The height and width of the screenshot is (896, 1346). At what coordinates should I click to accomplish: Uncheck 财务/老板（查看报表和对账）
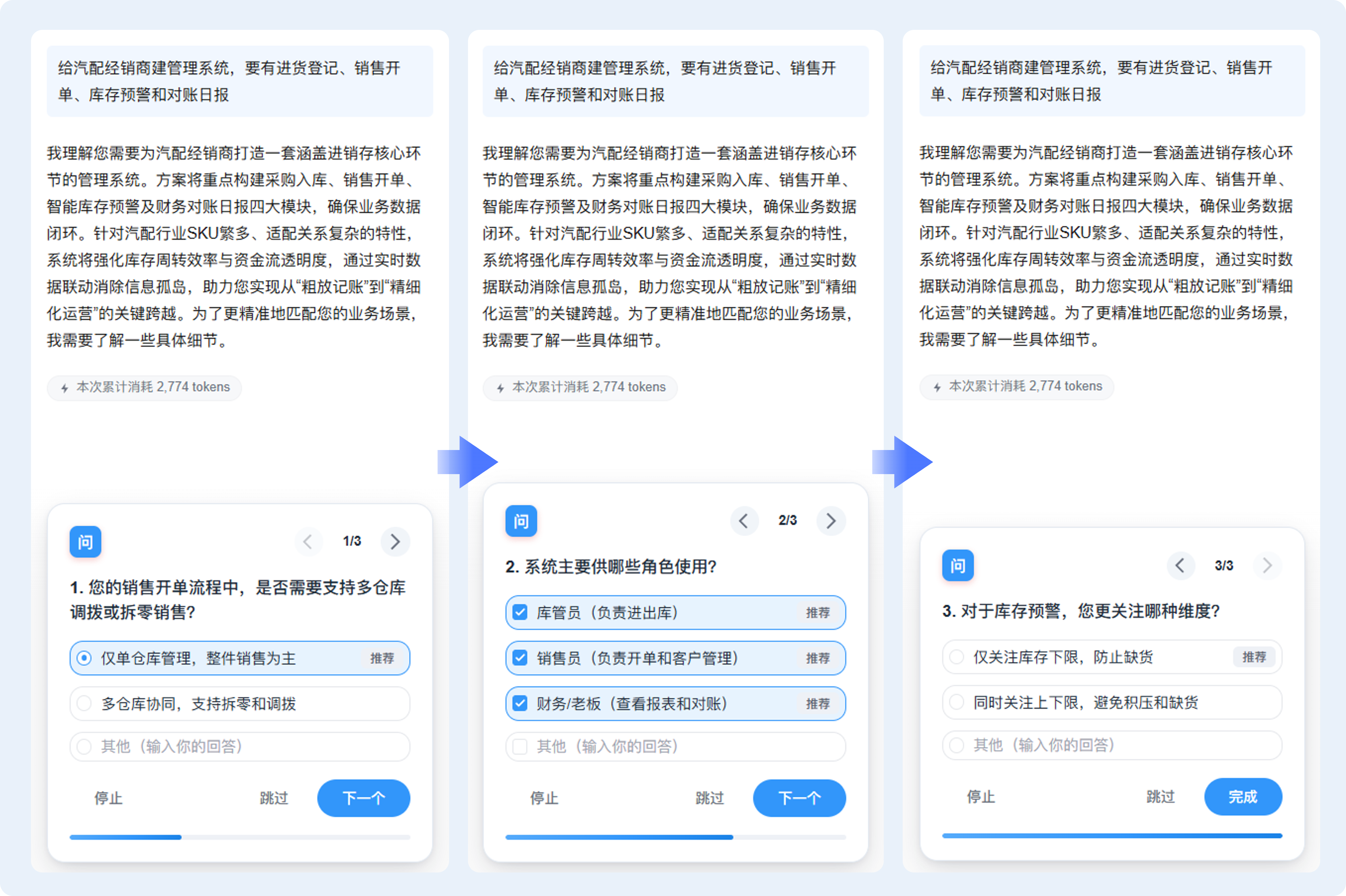675,703
